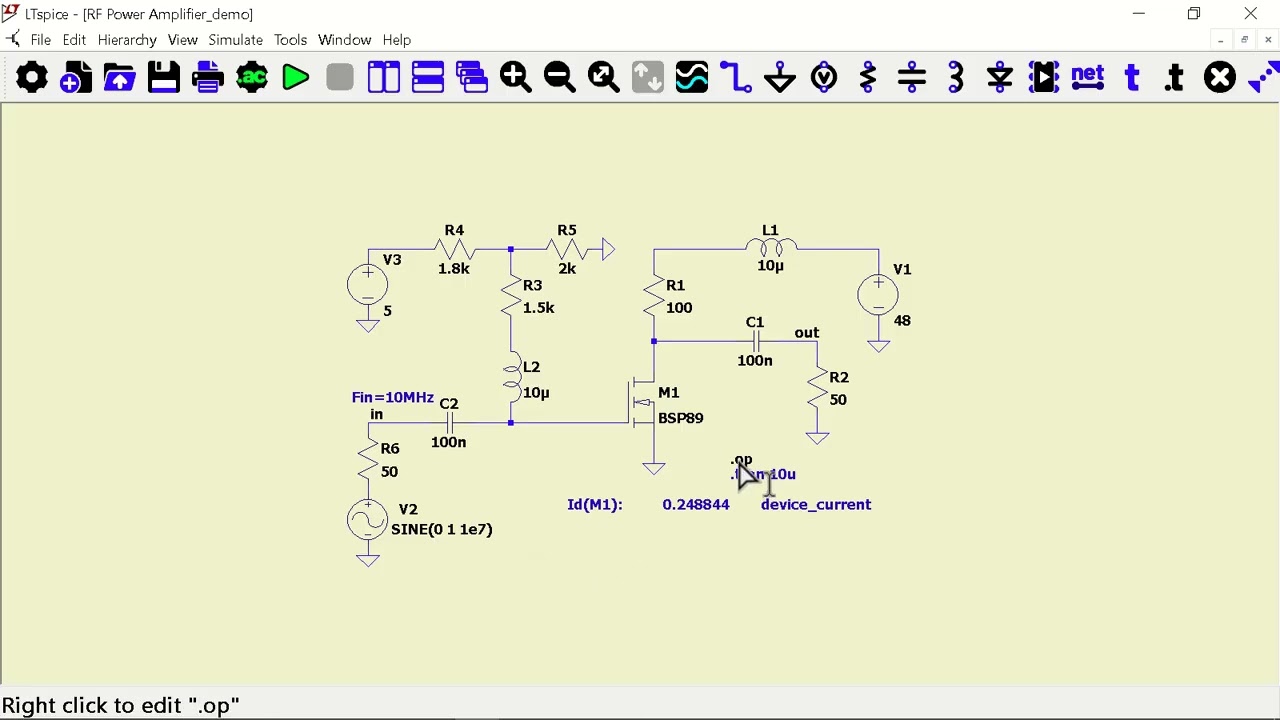Open the Tools menu
The image size is (1280, 720).
290,40
